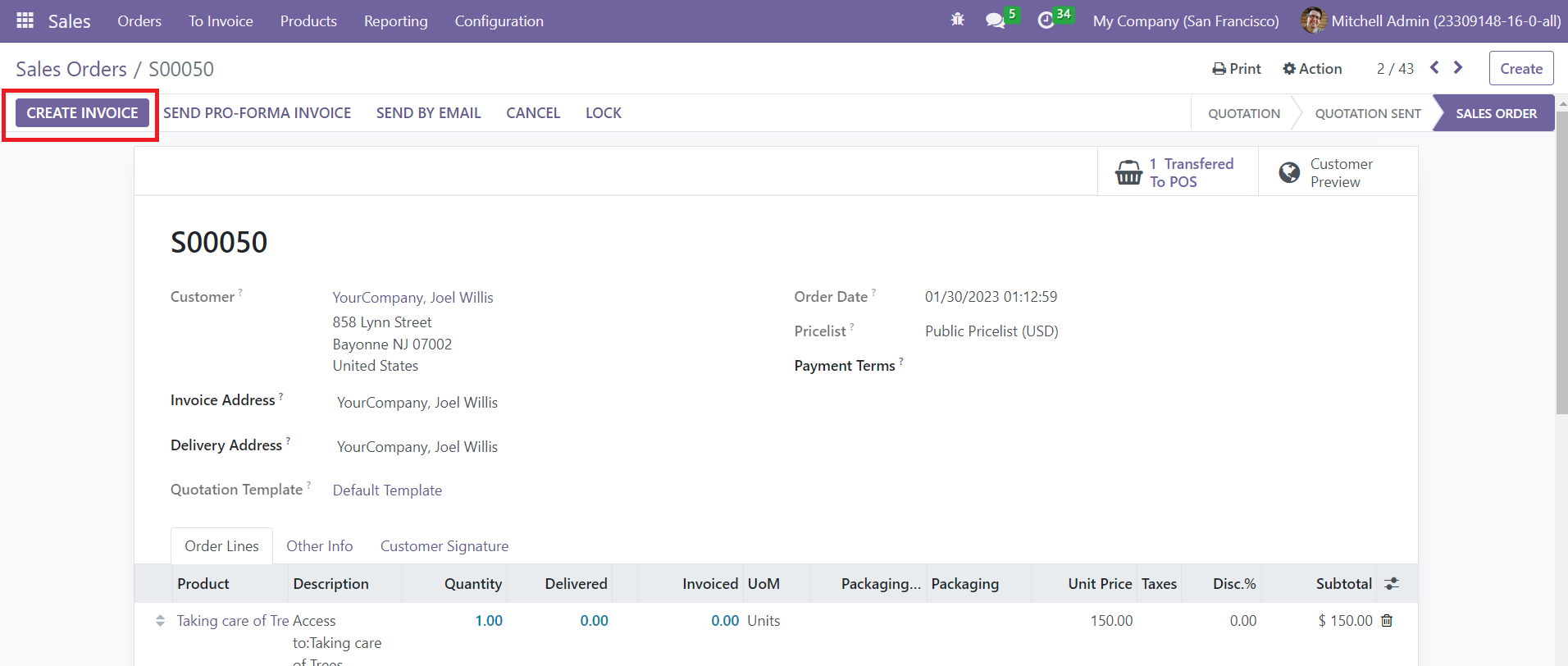Sort by Delivered column header
The width and height of the screenshot is (1568, 666).
(576, 583)
